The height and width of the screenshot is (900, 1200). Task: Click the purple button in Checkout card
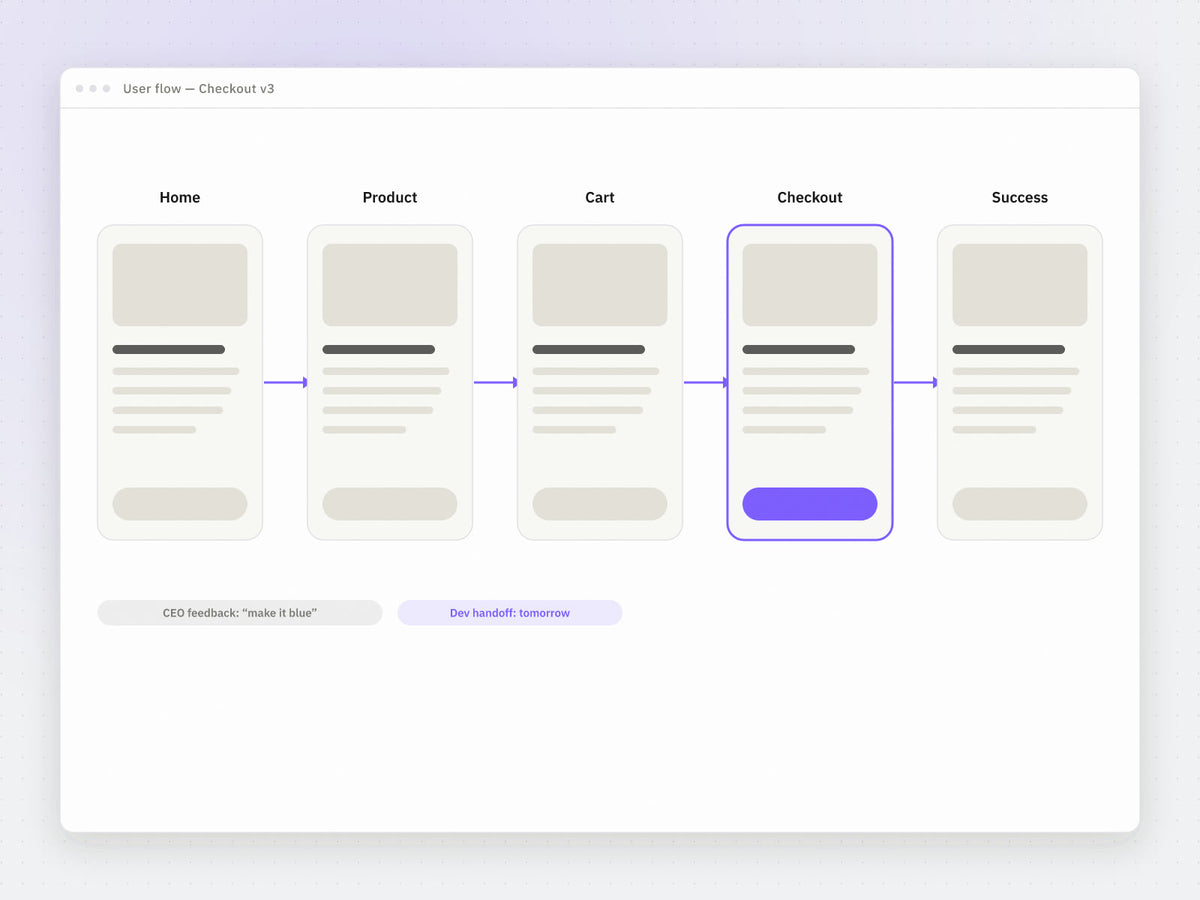(810, 504)
